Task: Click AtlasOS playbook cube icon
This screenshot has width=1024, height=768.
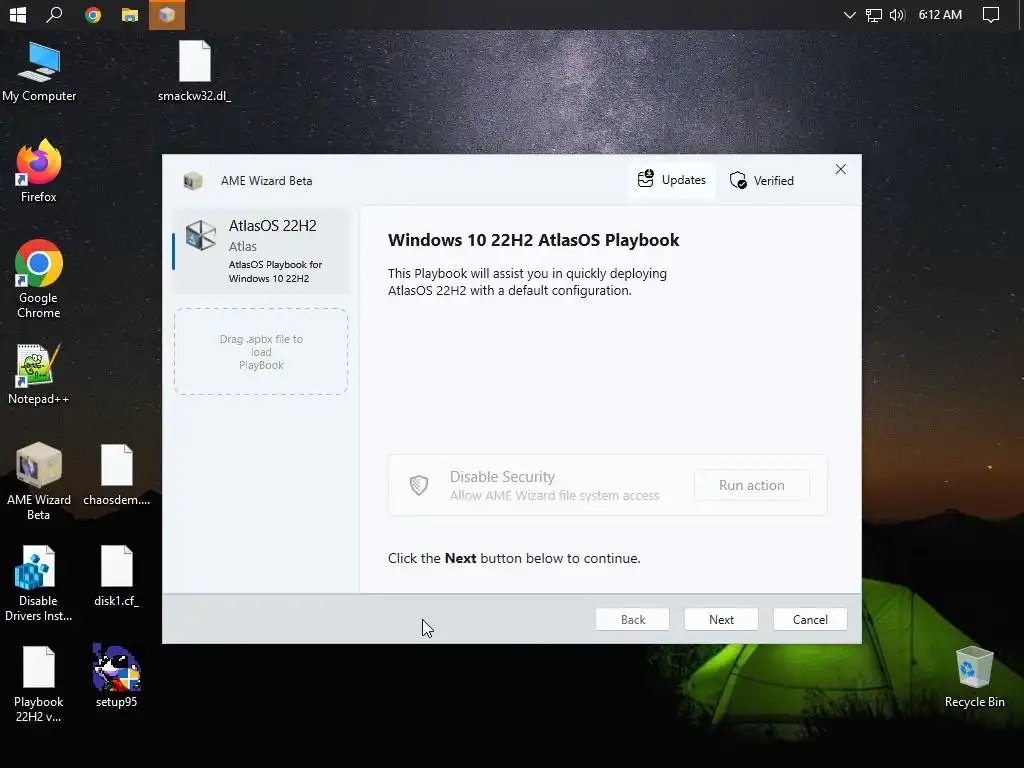Action: click(x=200, y=235)
